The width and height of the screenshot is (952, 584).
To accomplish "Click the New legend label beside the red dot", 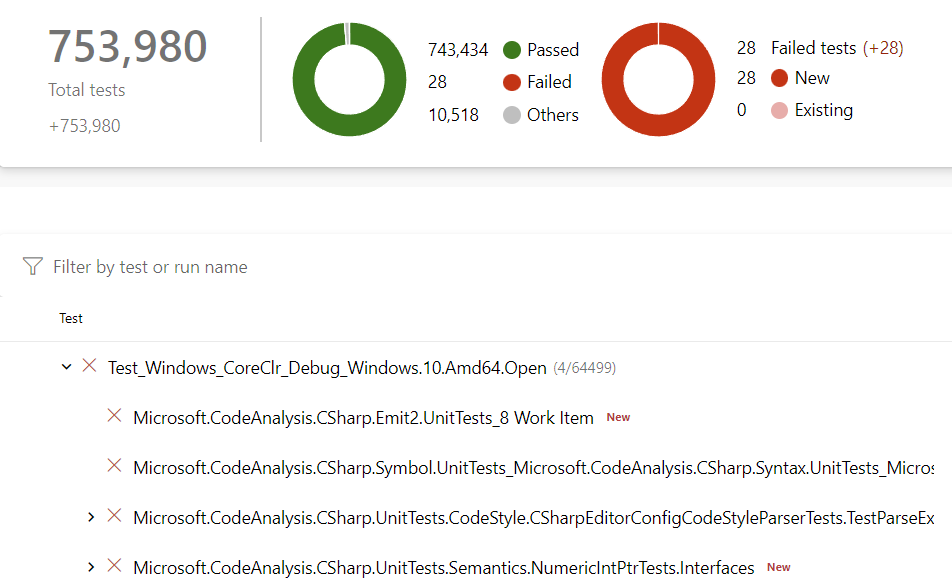I will (812, 78).
